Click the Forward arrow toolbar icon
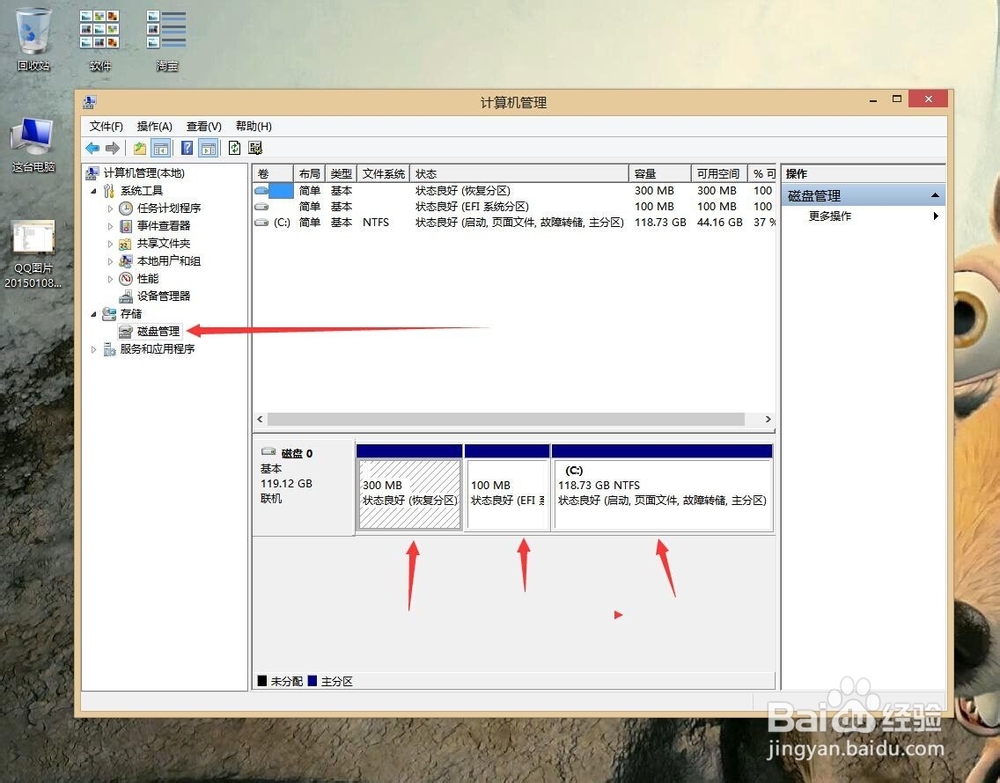Image resolution: width=1000 pixels, height=783 pixels. [x=112, y=148]
